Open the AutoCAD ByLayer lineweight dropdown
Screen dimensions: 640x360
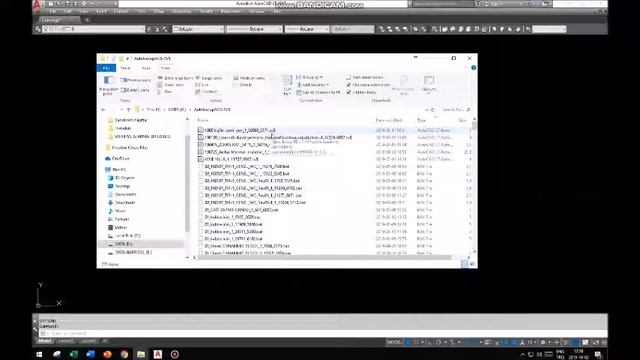coord(307,29)
